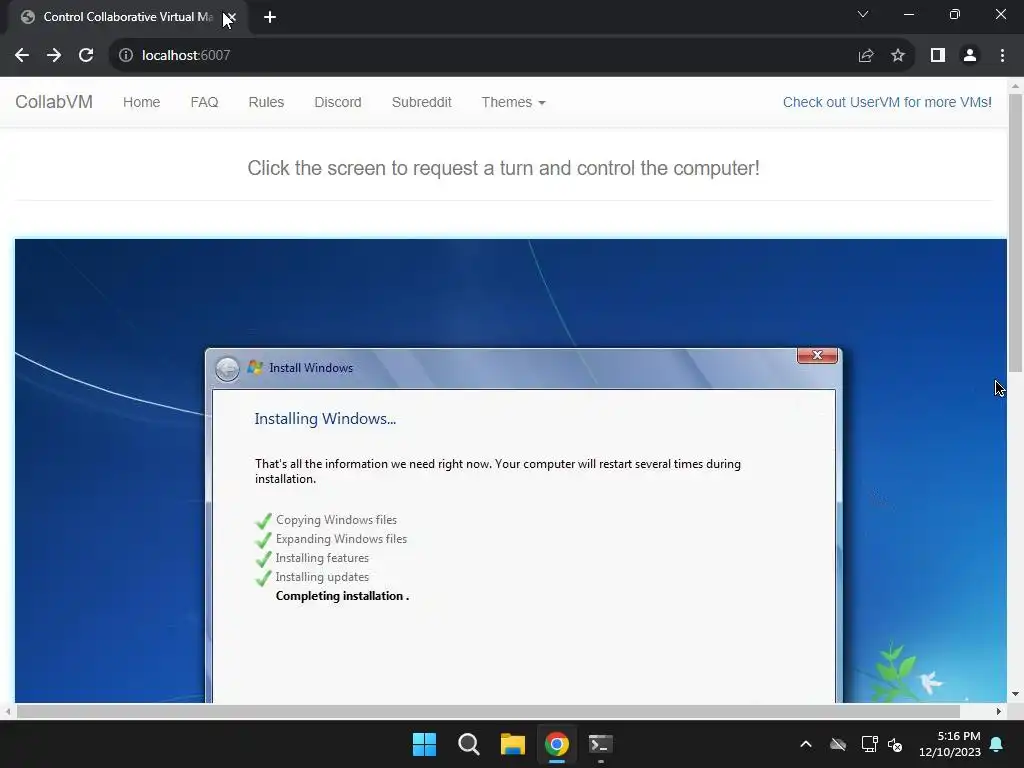Click the muted volume tray icon
1024x768 pixels.
pos(895,744)
